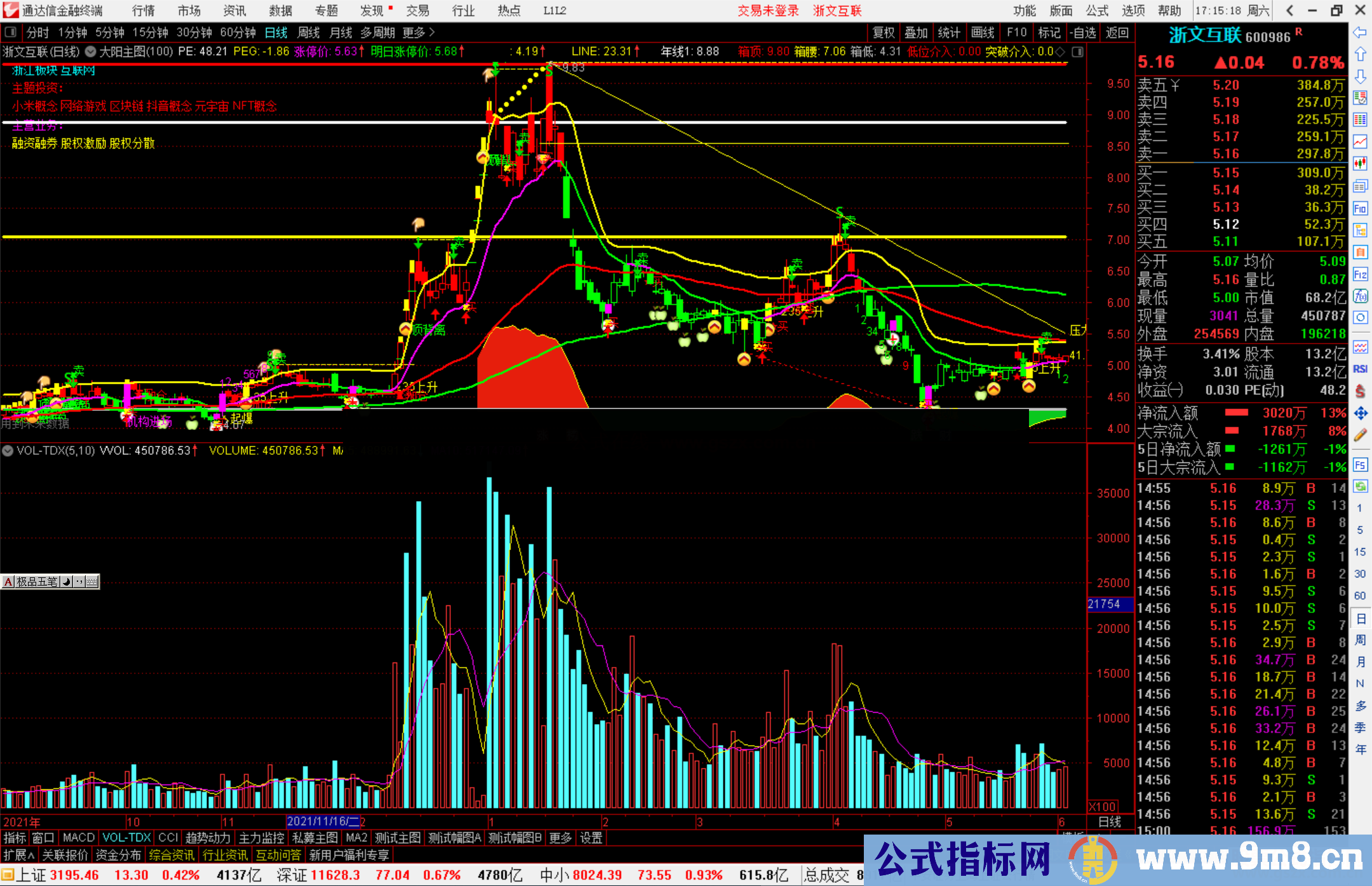Open the 行情 top menu

pos(143,11)
